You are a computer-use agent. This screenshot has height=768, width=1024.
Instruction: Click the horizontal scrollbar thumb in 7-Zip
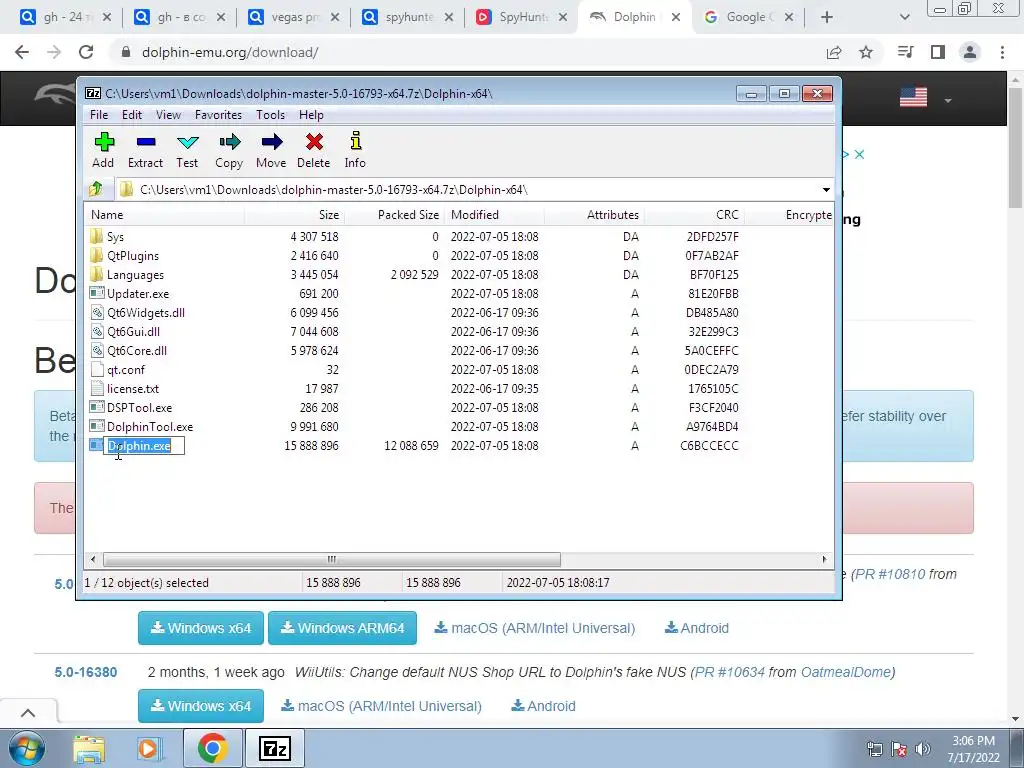pyautogui.click(x=332, y=560)
